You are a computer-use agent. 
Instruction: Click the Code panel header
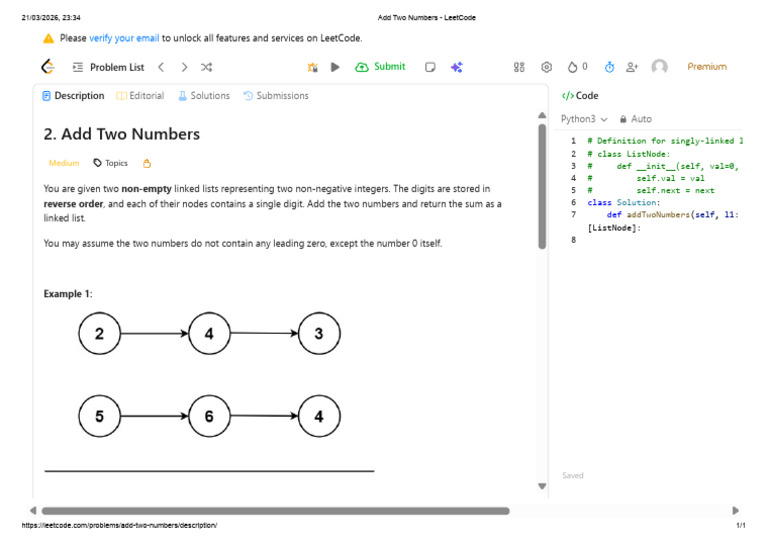[x=580, y=95]
